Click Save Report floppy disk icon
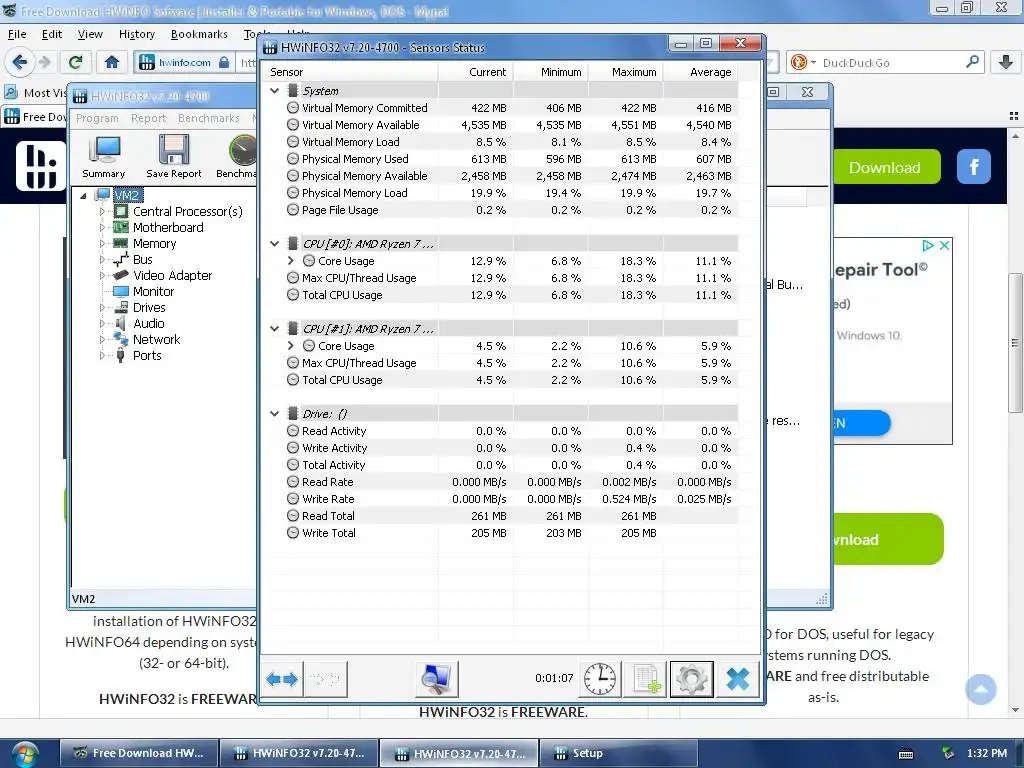 174,157
